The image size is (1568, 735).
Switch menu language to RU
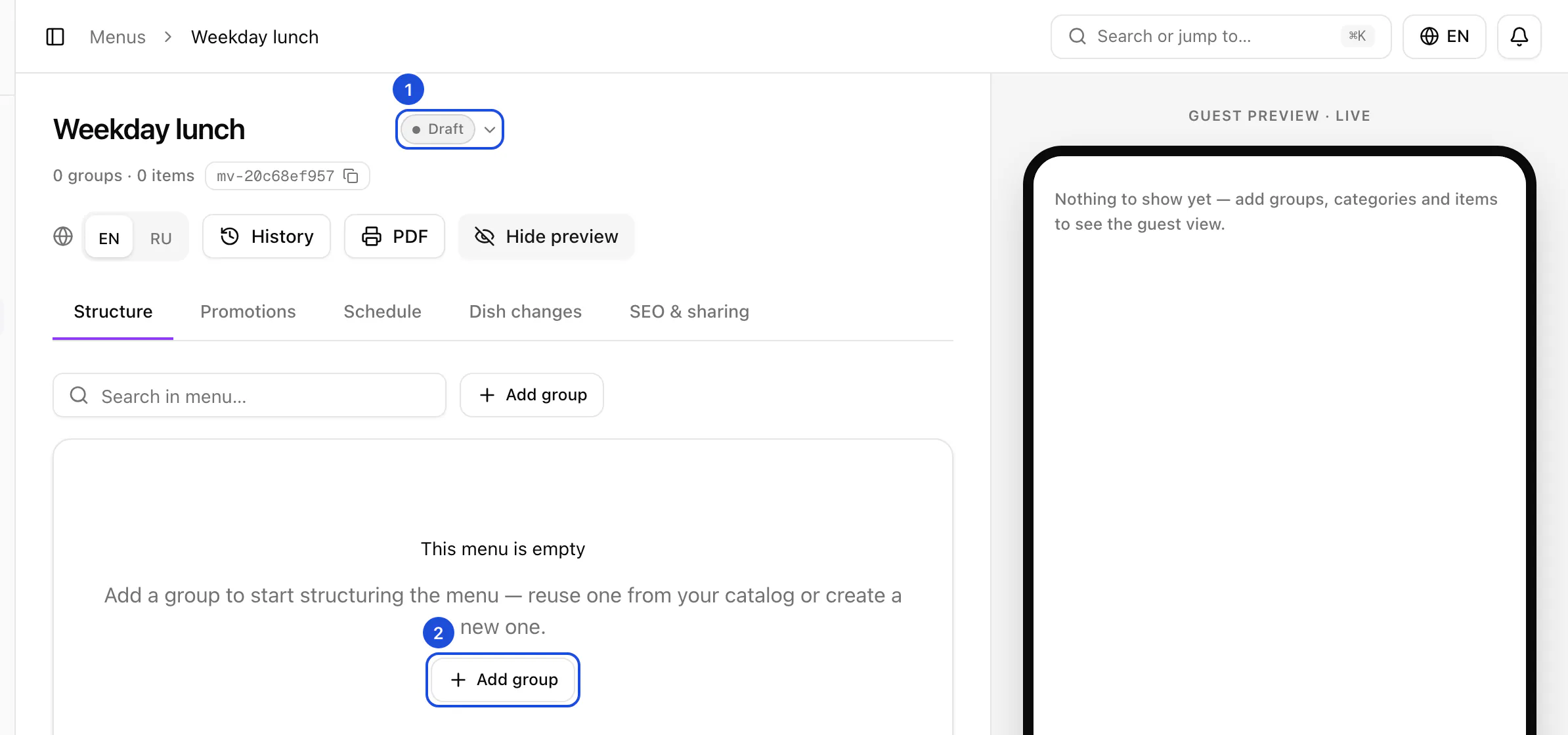pos(161,238)
